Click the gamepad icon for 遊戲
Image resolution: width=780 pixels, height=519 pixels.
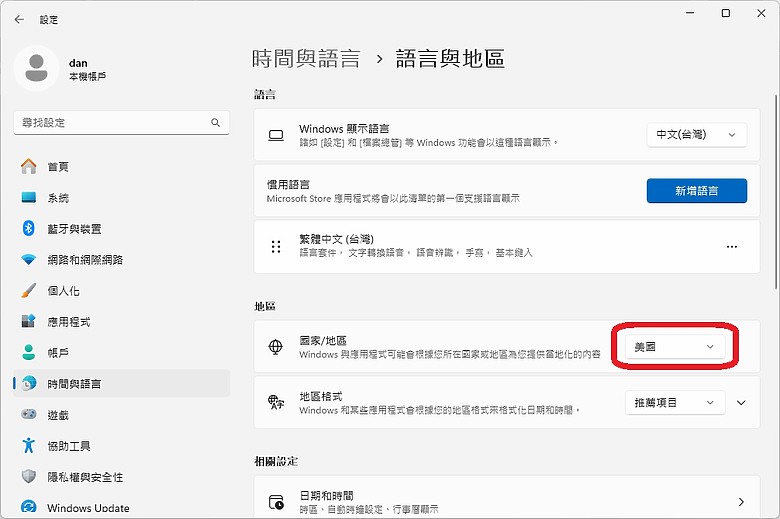pyautogui.click(x=29, y=414)
